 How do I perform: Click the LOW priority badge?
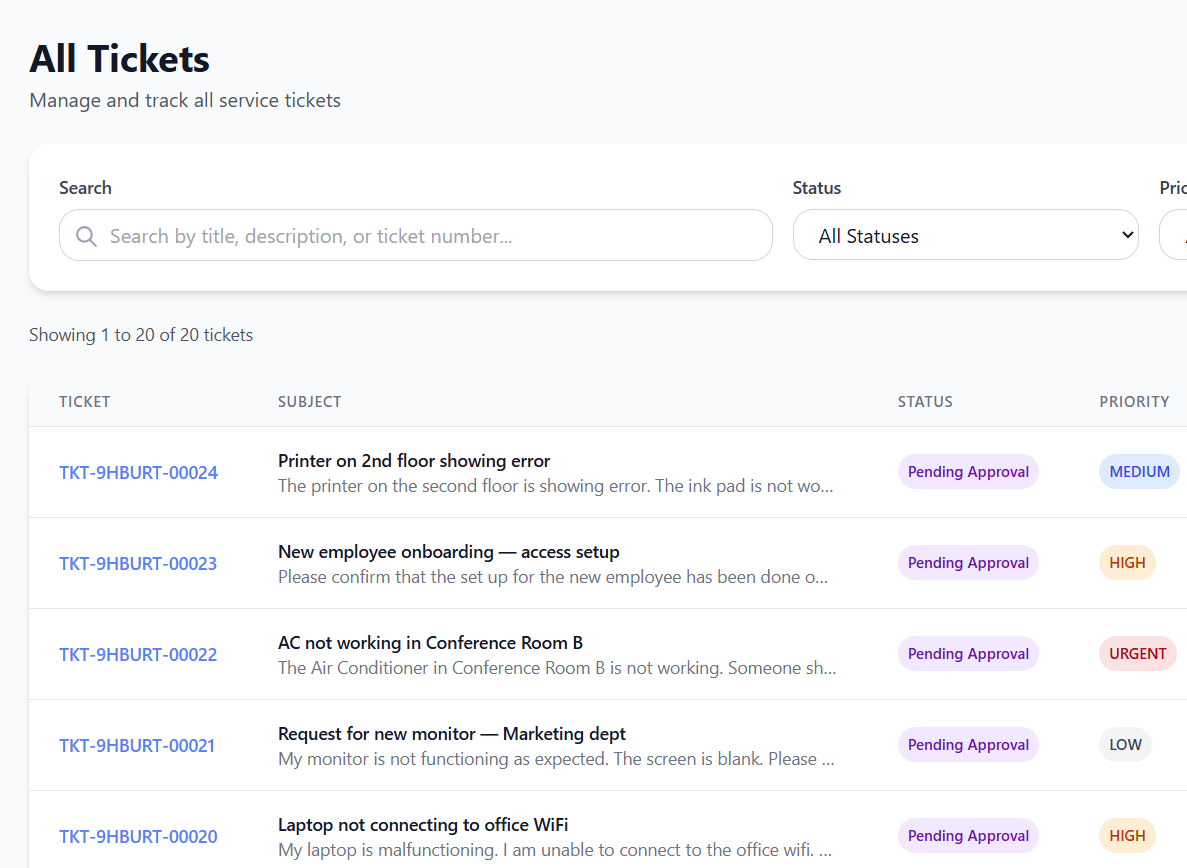pyautogui.click(x=1125, y=745)
